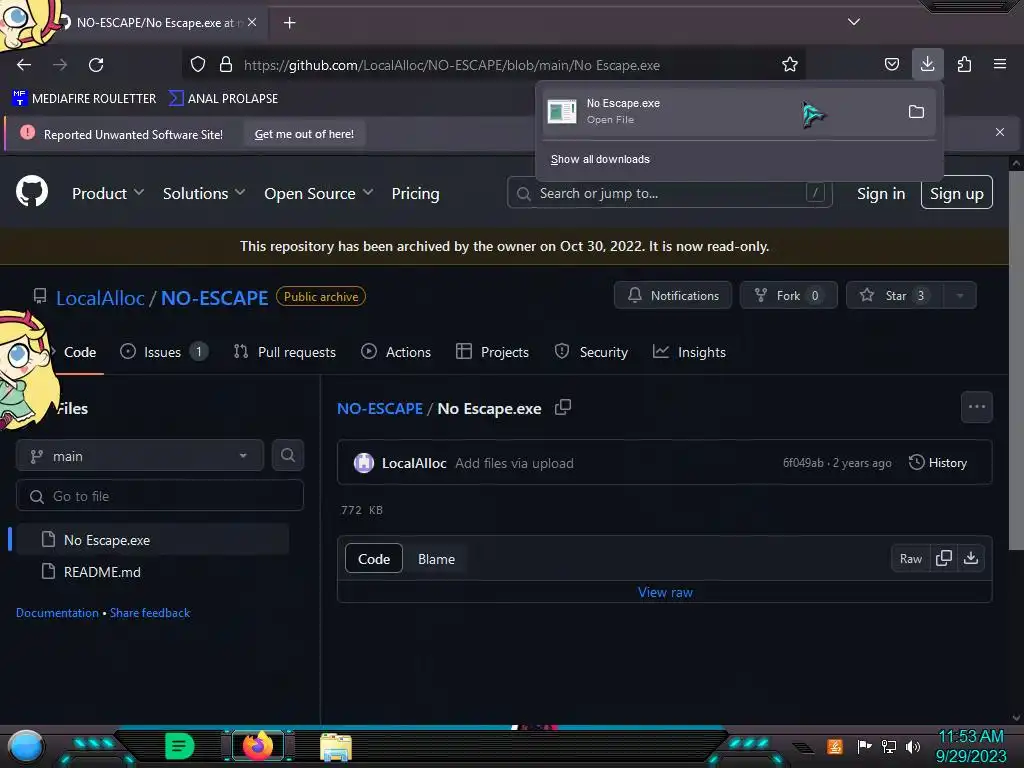The height and width of the screenshot is (768, 1024).
Task: Select the Blame view toggle
Action: [436, 559]
